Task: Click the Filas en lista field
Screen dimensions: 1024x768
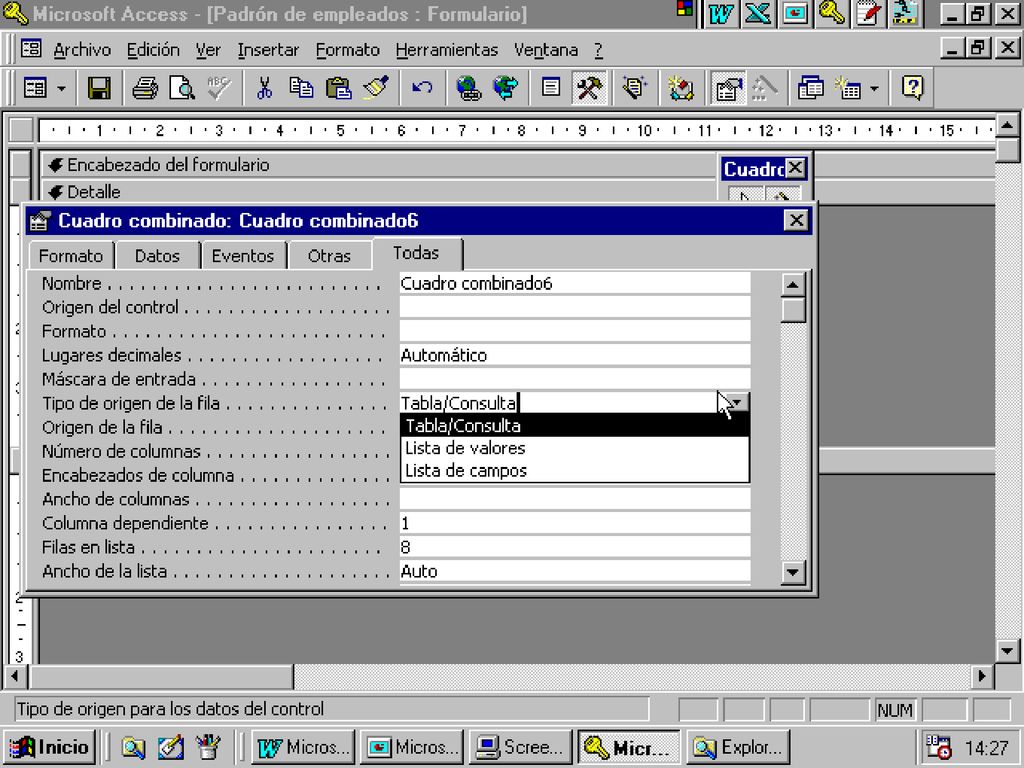Action: [x=575, y=547]
